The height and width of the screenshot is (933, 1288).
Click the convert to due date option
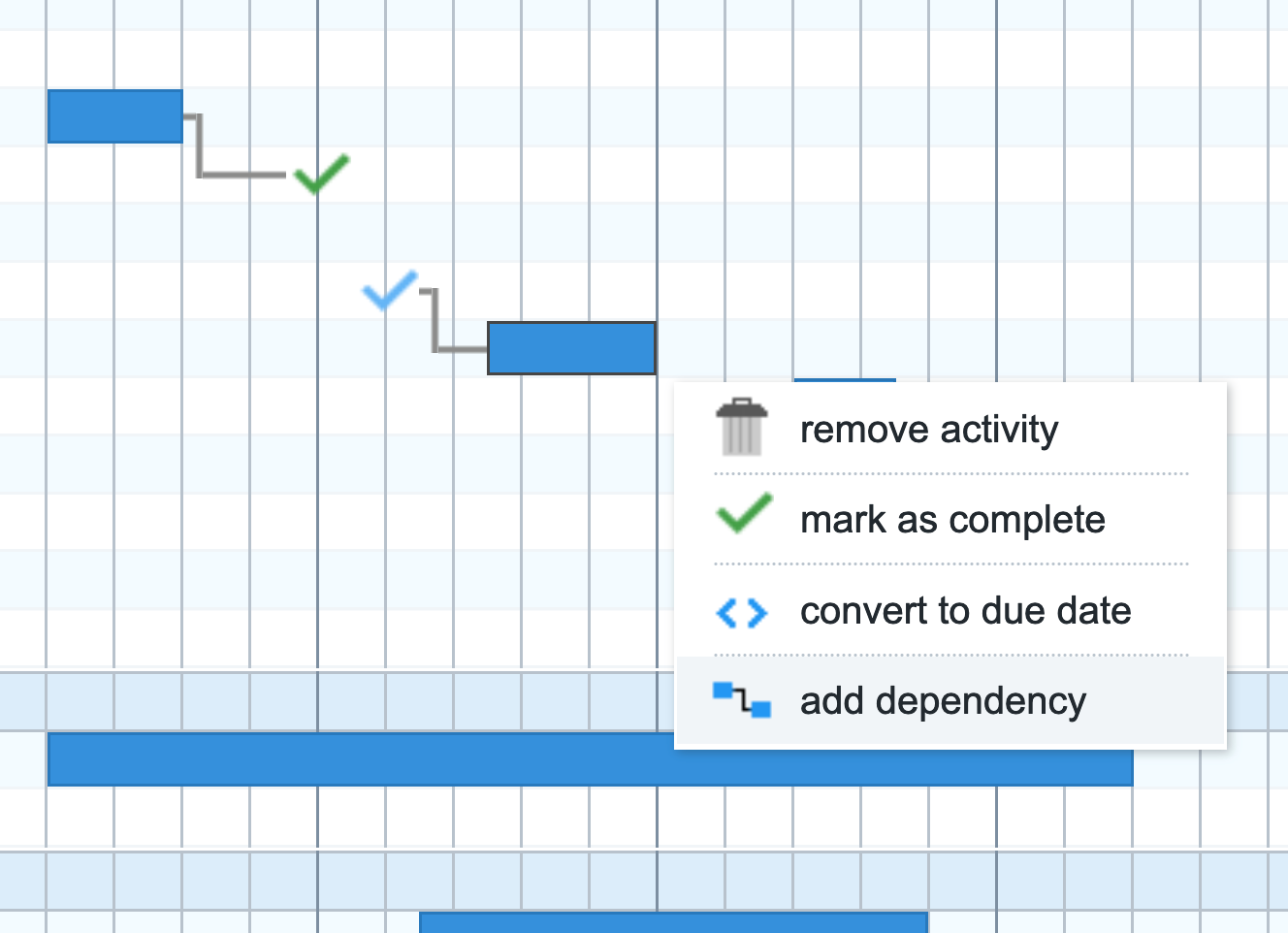(965, 611)
